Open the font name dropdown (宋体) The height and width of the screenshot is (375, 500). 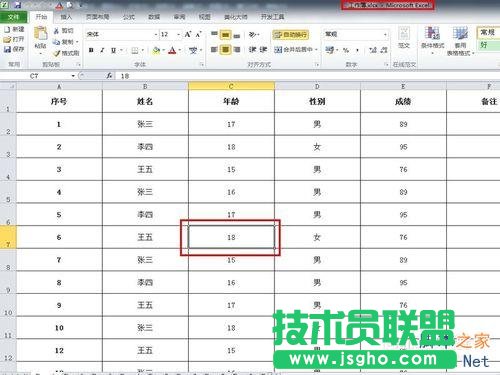pos(155,34)
